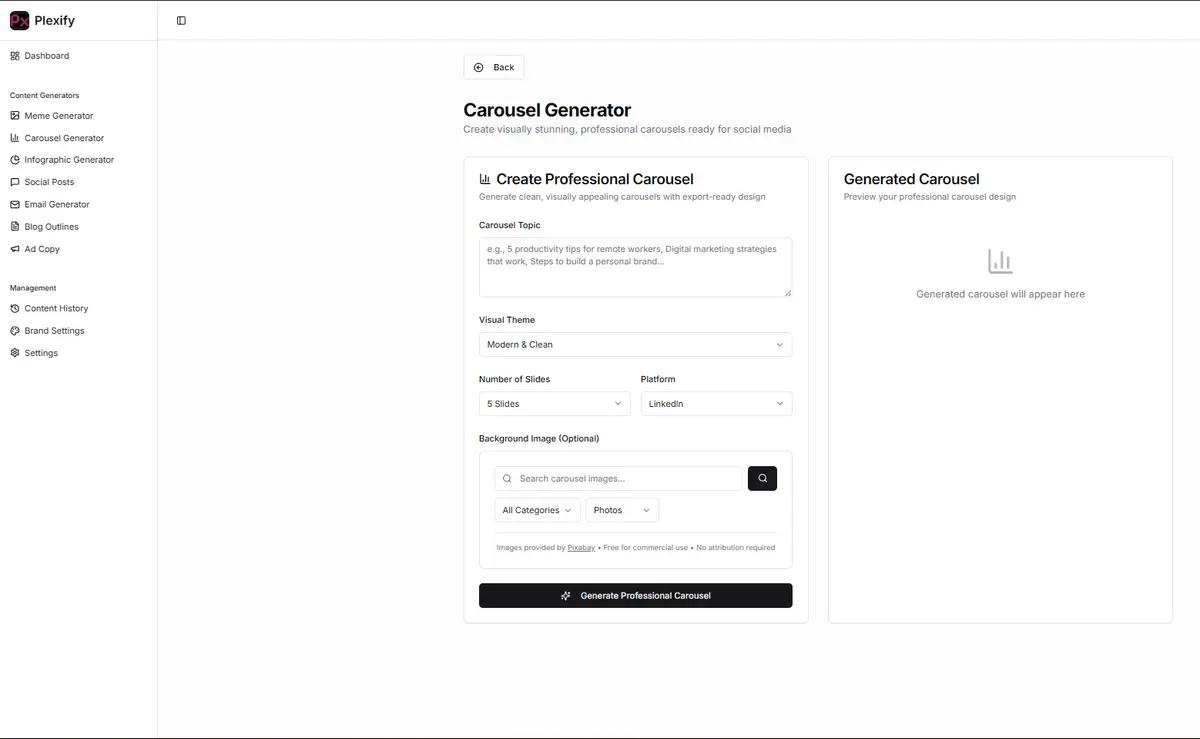Open the Social Posts generator
The image size is (1200, 739).
(x=47, y=181)
